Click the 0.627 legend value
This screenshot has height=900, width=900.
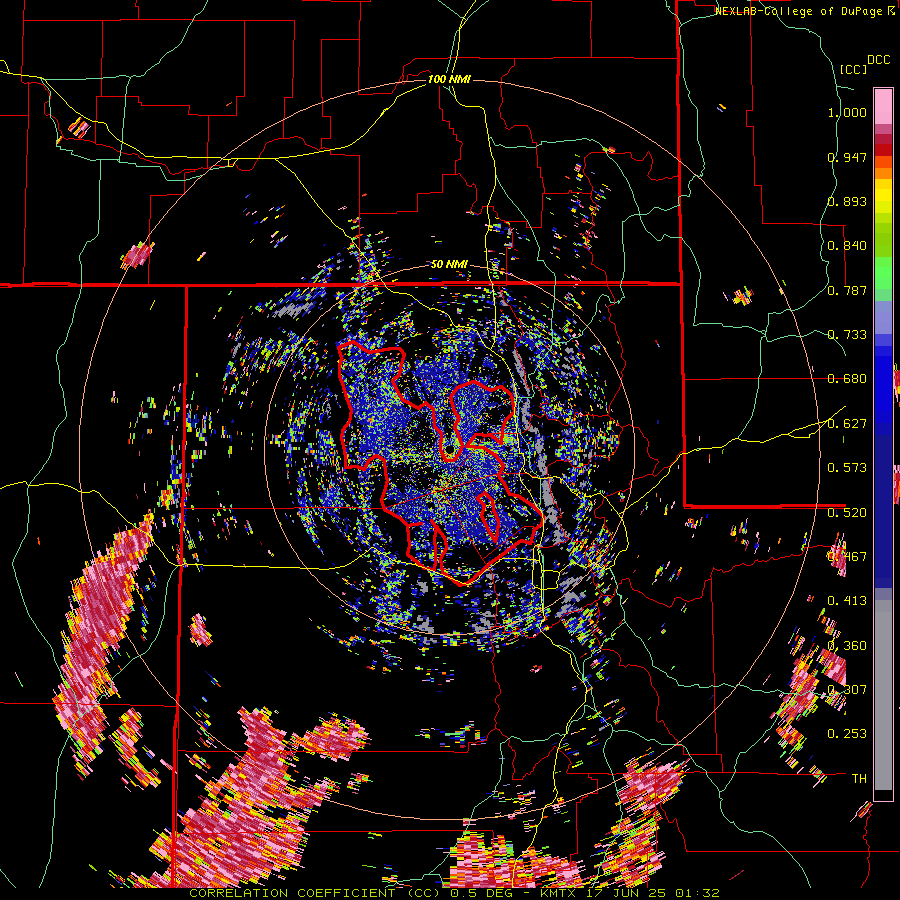point(847,424)
